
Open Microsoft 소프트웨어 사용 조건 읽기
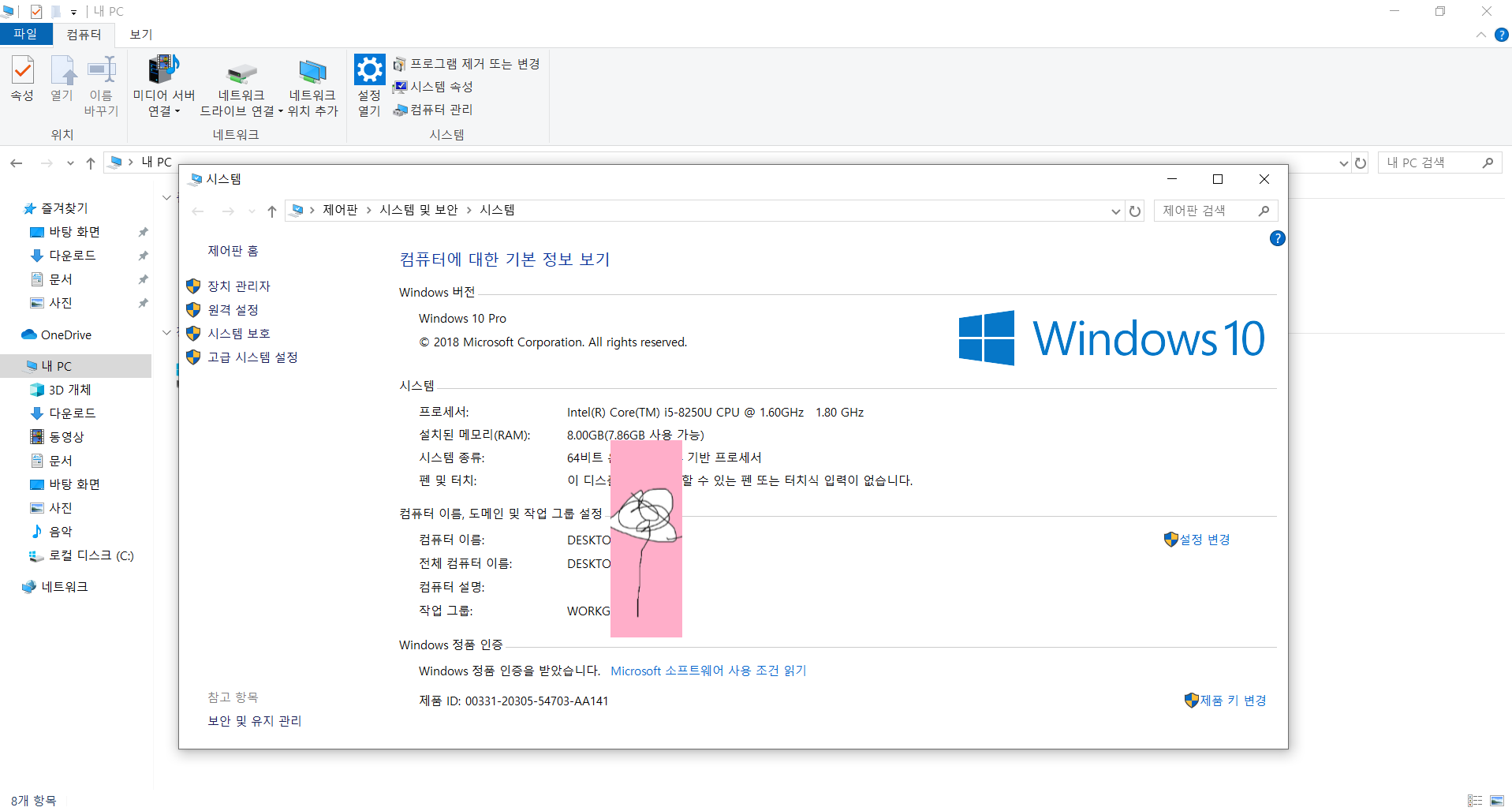point(708,671)
